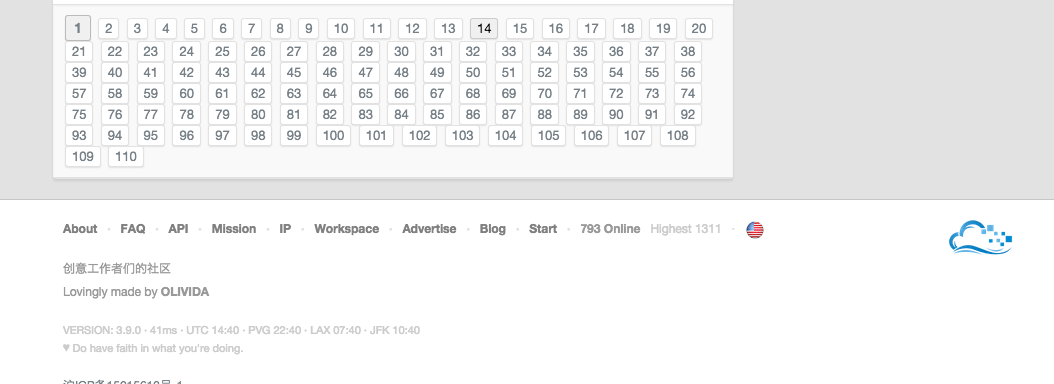The image size is (1054, 384).
Task: Select page 17
Action: [592, 29]
